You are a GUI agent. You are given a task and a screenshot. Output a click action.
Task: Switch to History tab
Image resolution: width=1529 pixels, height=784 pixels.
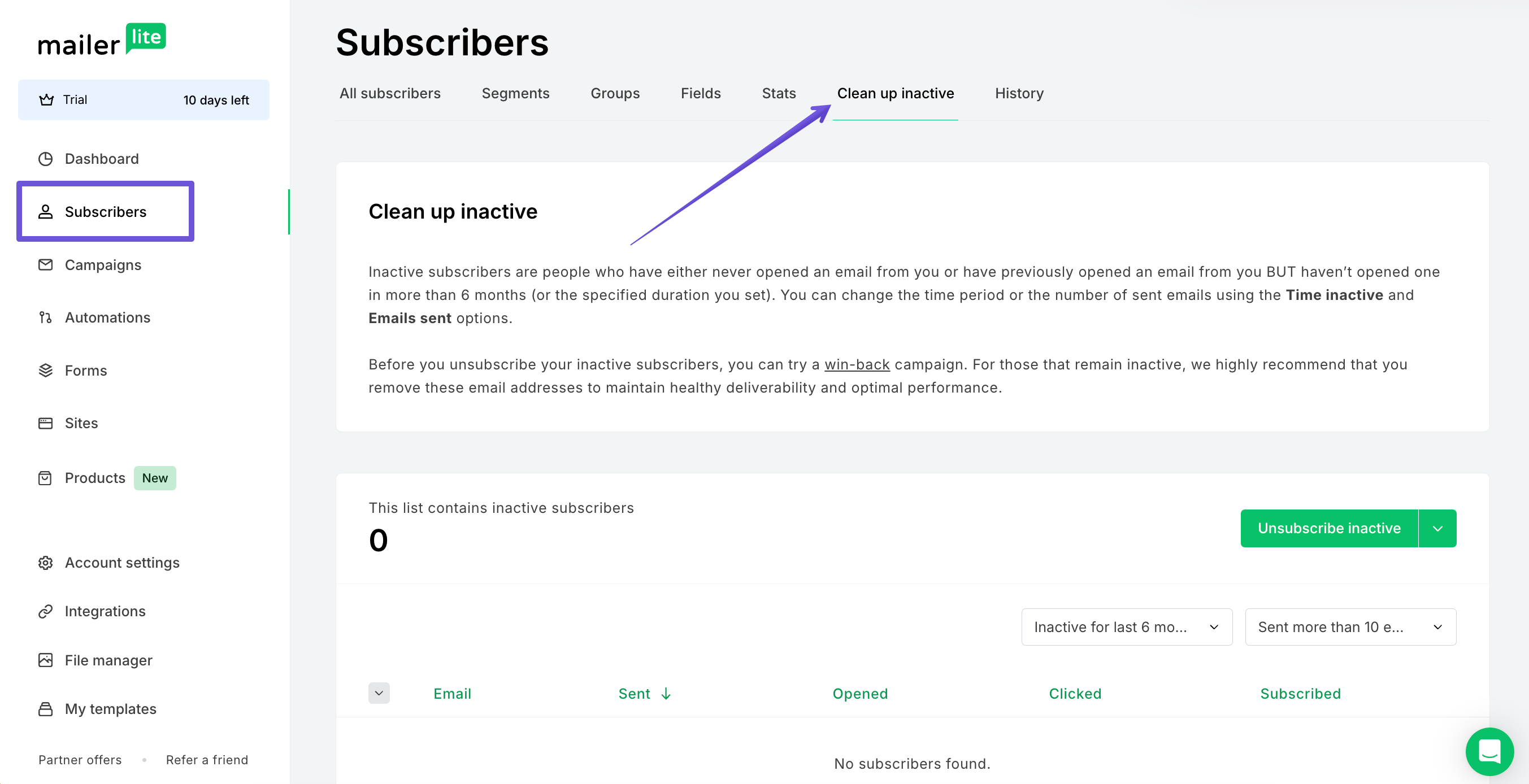point(1019,93)
